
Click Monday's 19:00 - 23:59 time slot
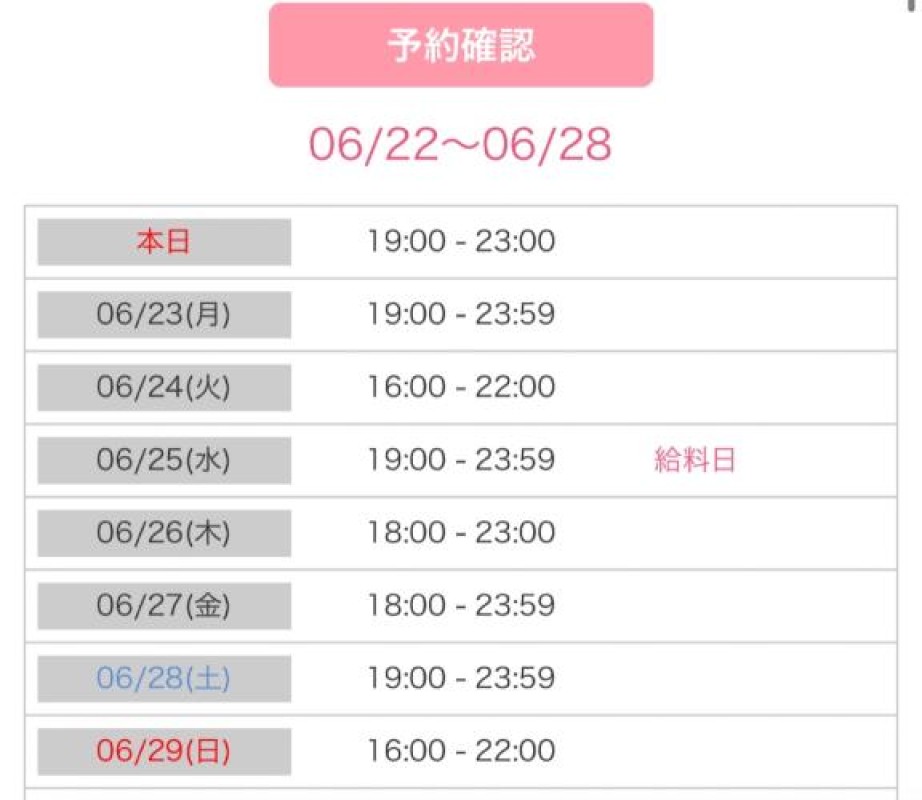[462, 314]
